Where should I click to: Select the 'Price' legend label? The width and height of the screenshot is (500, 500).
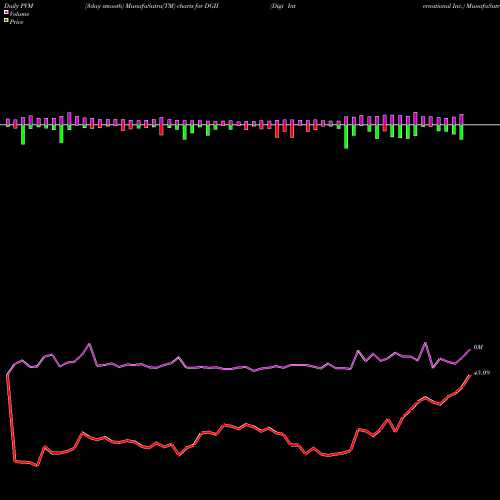tap(16, 22)
